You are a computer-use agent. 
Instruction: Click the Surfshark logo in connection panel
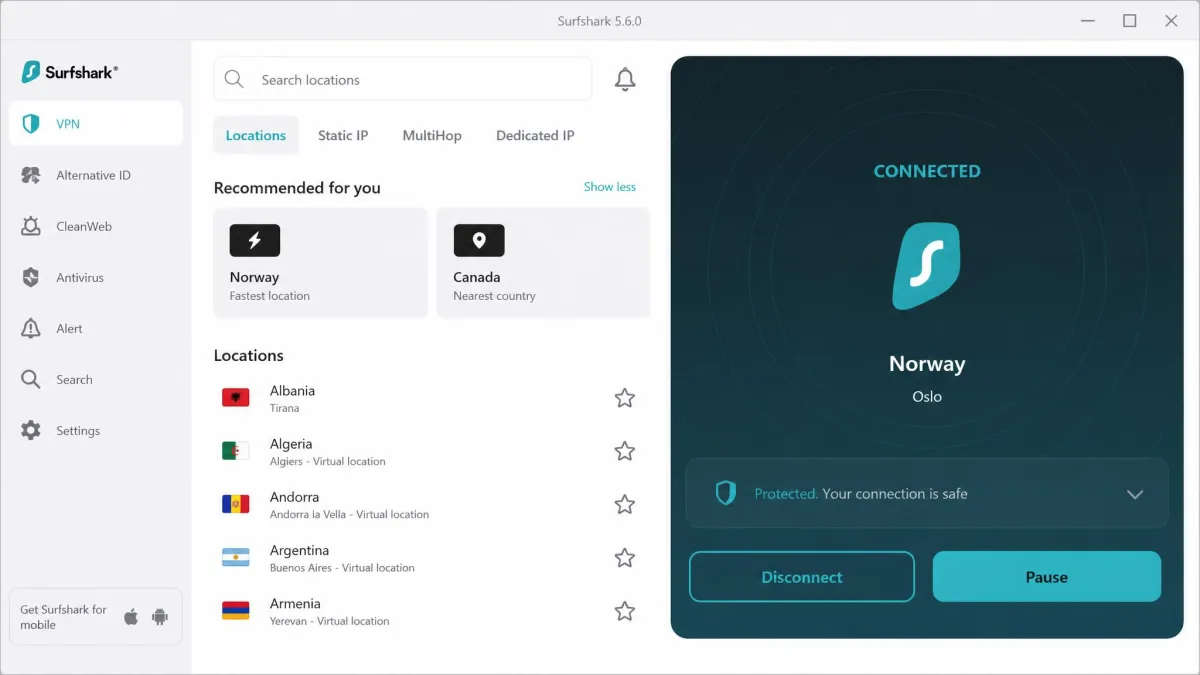tap(926, 266)
